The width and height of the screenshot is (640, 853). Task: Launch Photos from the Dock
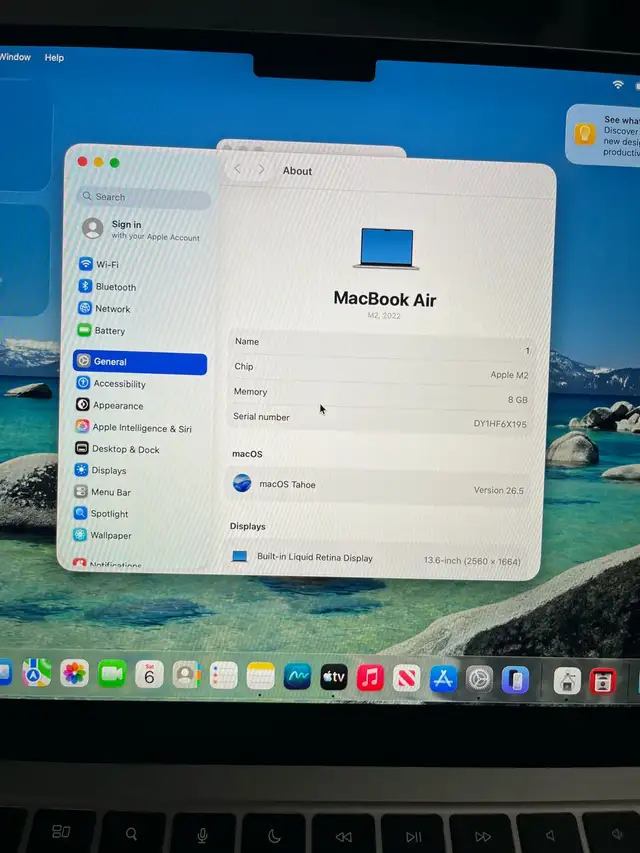[75, 673]
